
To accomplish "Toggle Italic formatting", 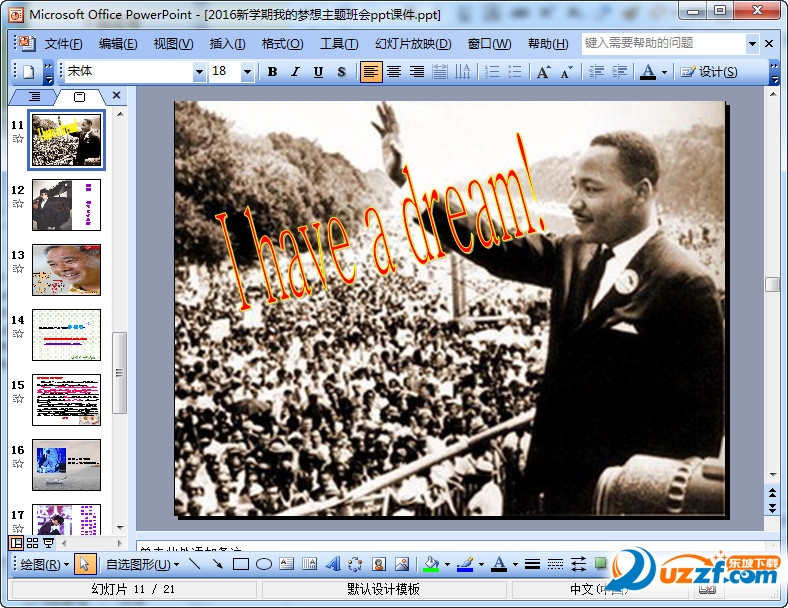I will (296, 72).
